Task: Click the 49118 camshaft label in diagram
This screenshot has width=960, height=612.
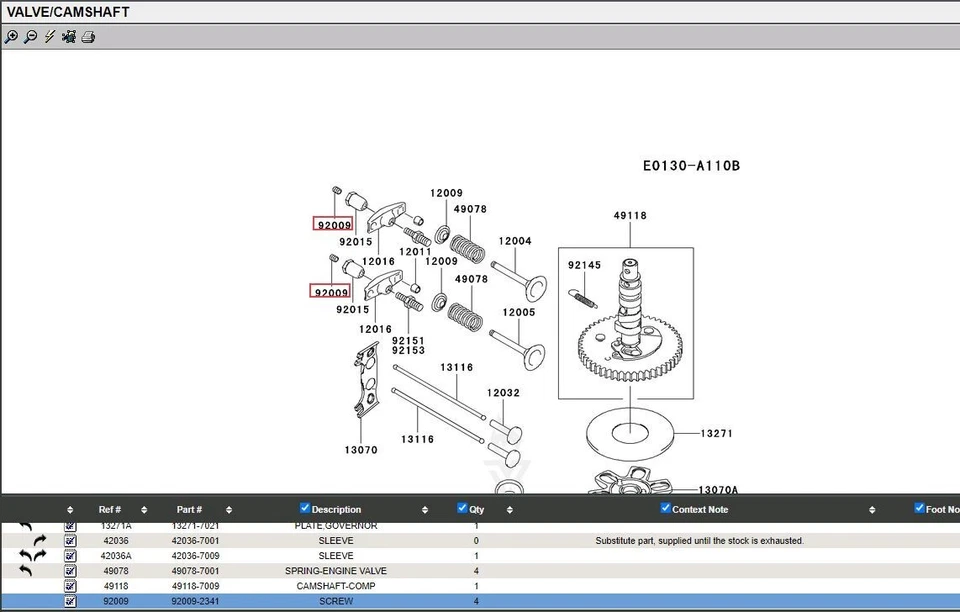Action: click(630, 215)
